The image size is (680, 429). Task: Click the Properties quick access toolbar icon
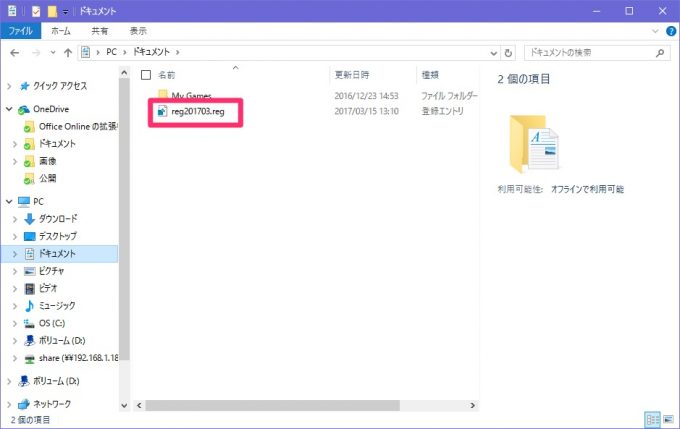point(36,11)
